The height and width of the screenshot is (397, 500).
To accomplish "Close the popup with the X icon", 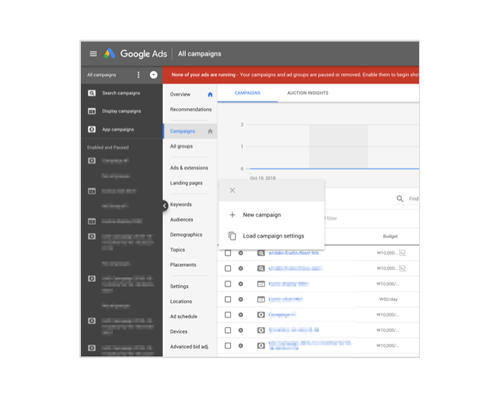I will click(x=232, y=190).
